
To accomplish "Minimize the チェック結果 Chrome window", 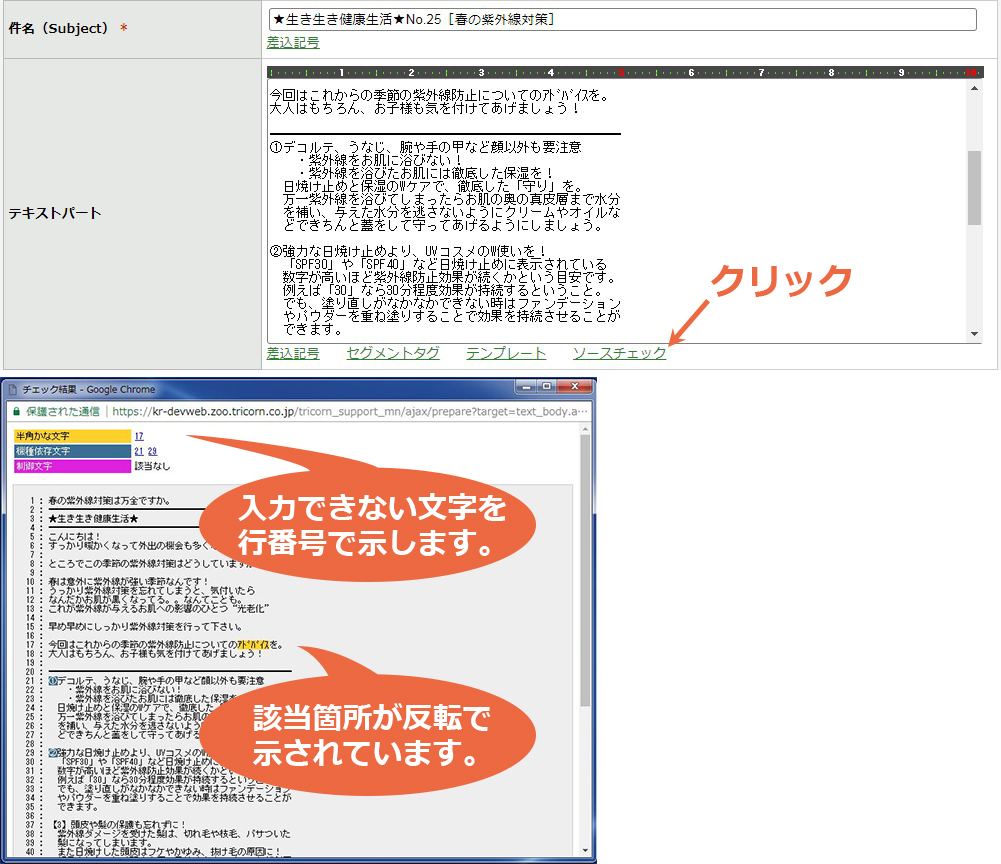I will tap(526, 386).
